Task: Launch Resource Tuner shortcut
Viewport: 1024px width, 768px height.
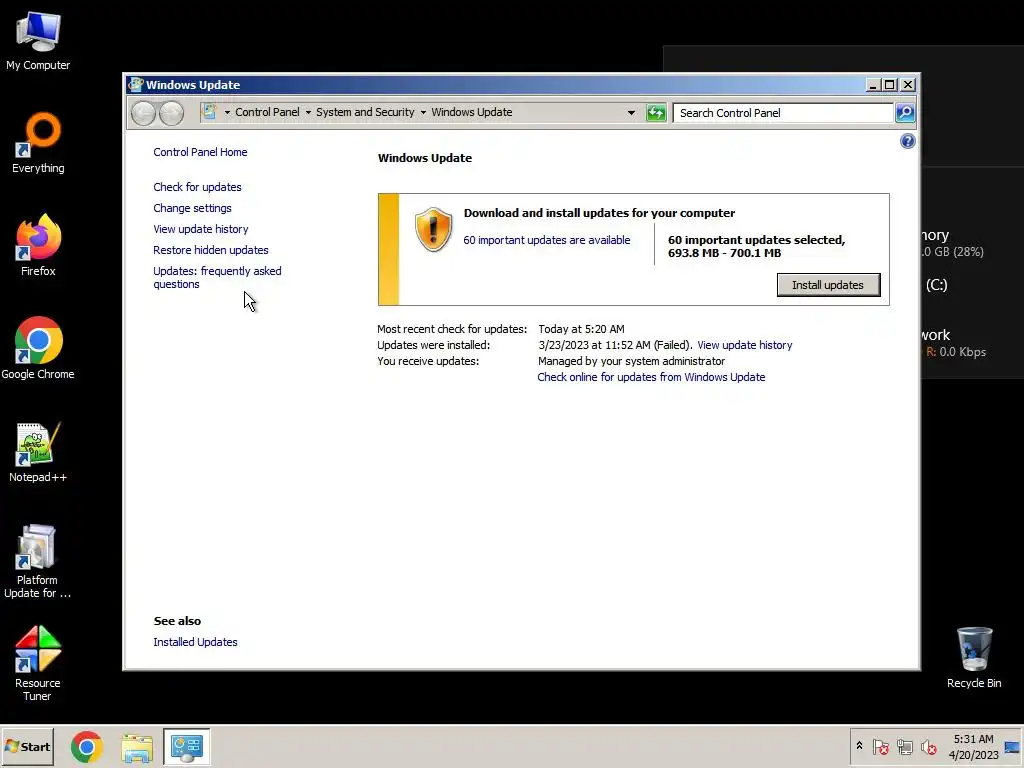Action: (x=38, y=663)
